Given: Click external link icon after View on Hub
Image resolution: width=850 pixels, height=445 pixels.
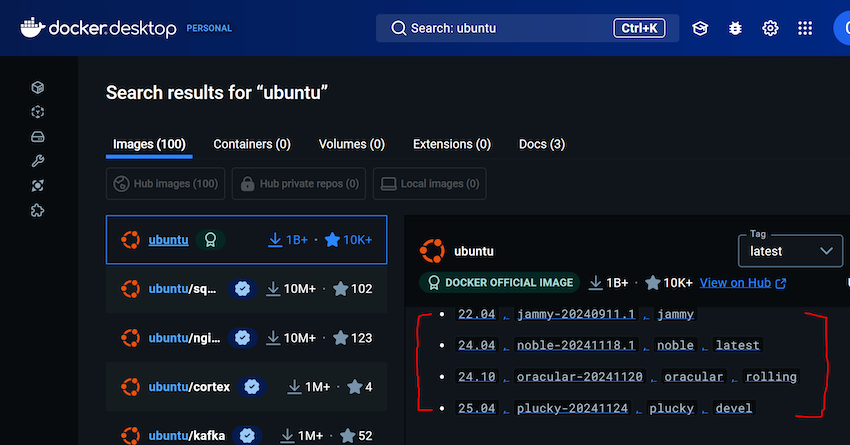Looking at the screenshot, I should tap(781, 283).
